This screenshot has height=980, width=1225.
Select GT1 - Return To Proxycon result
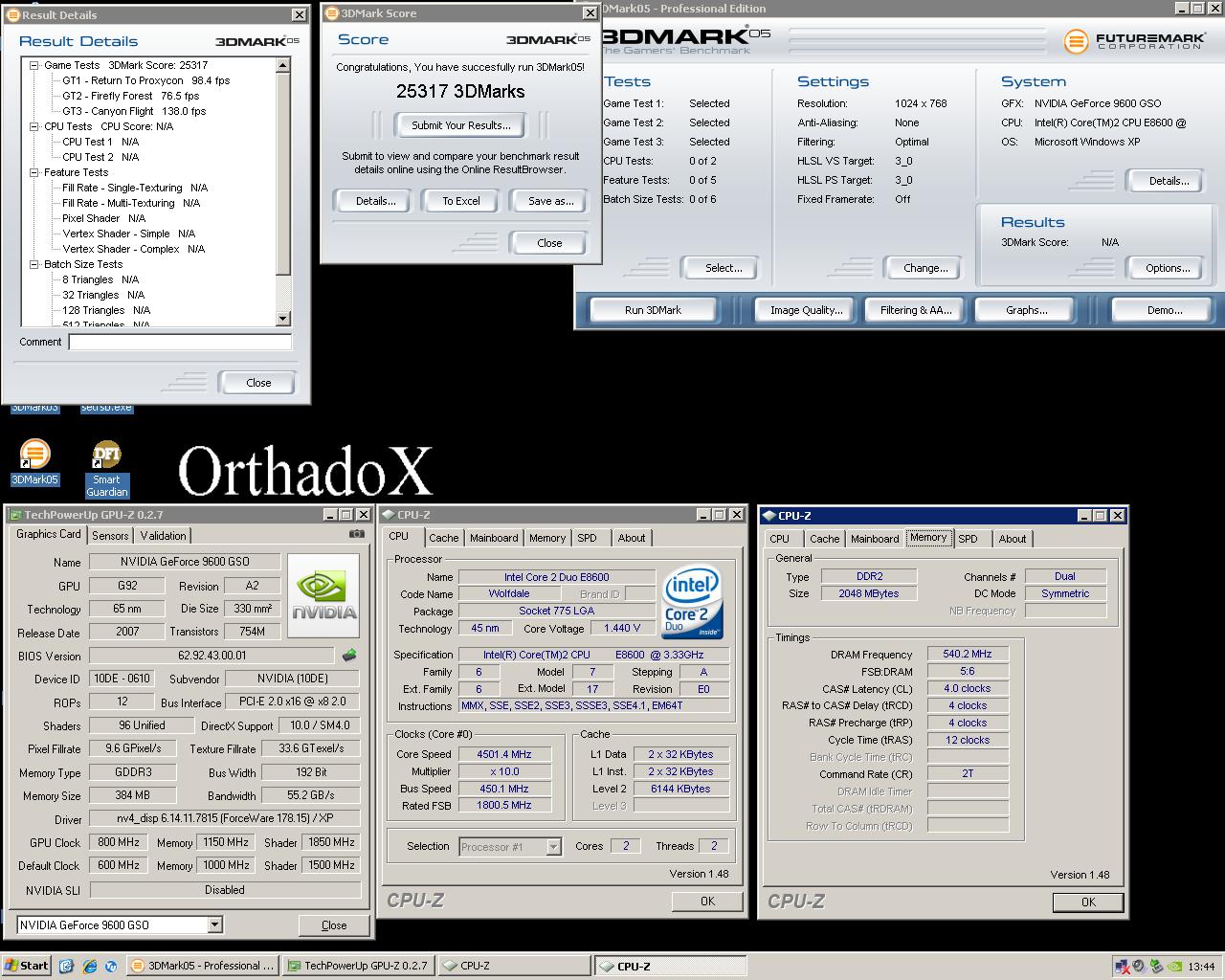(x=146, y=80)
